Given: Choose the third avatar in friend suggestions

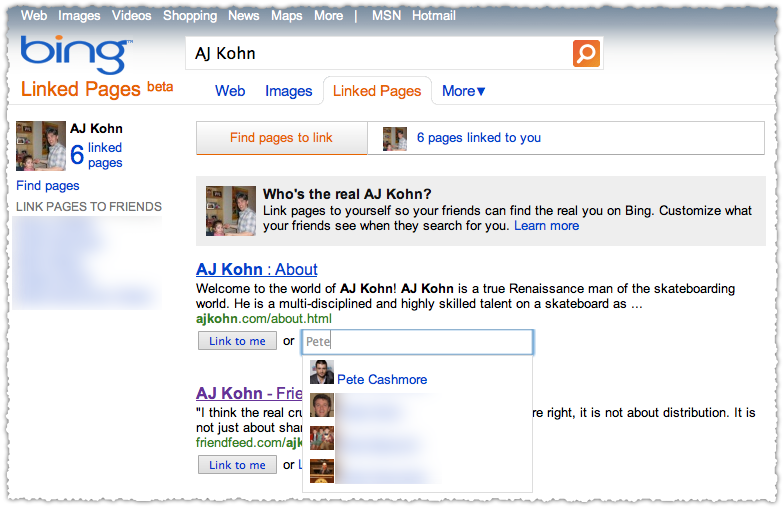Looking at the screenshot, I should [x=322, y=438].
